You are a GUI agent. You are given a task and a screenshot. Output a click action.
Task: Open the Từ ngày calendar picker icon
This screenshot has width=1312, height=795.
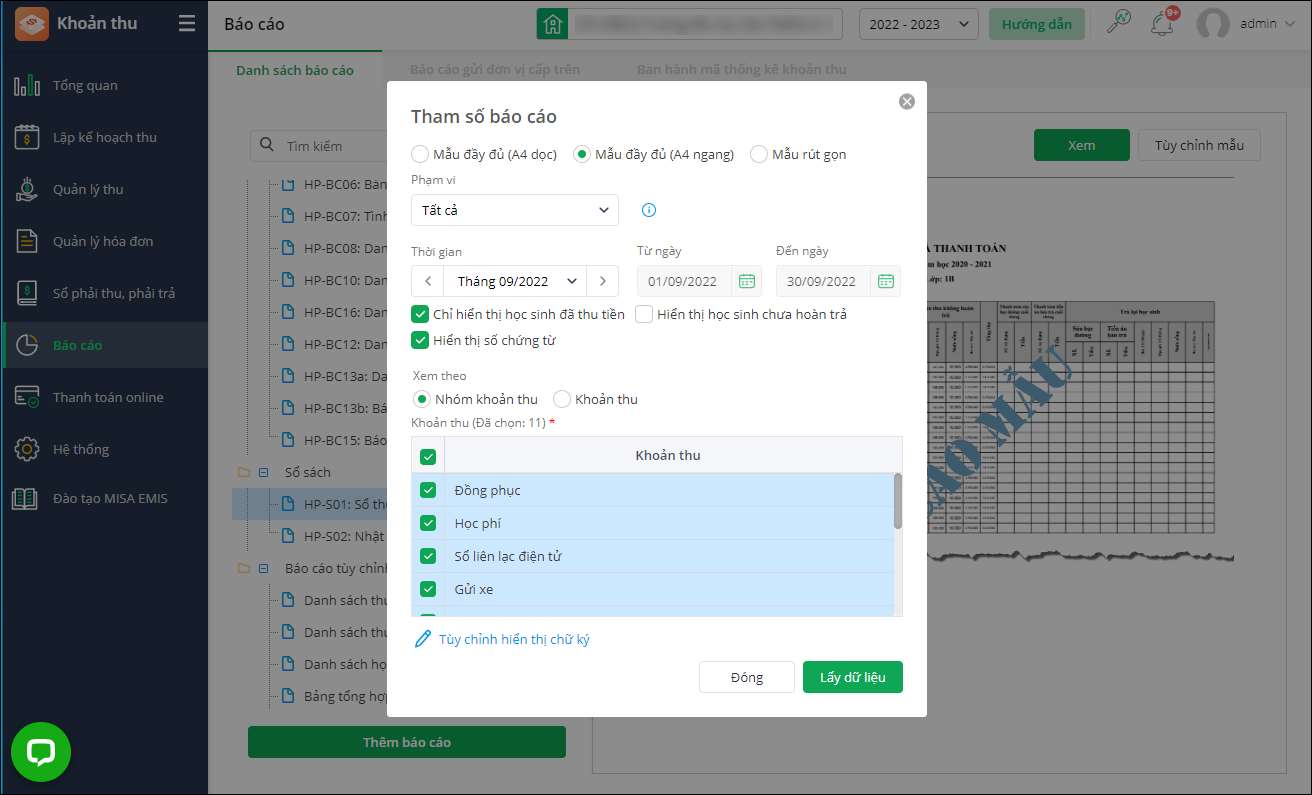[746, 281]
